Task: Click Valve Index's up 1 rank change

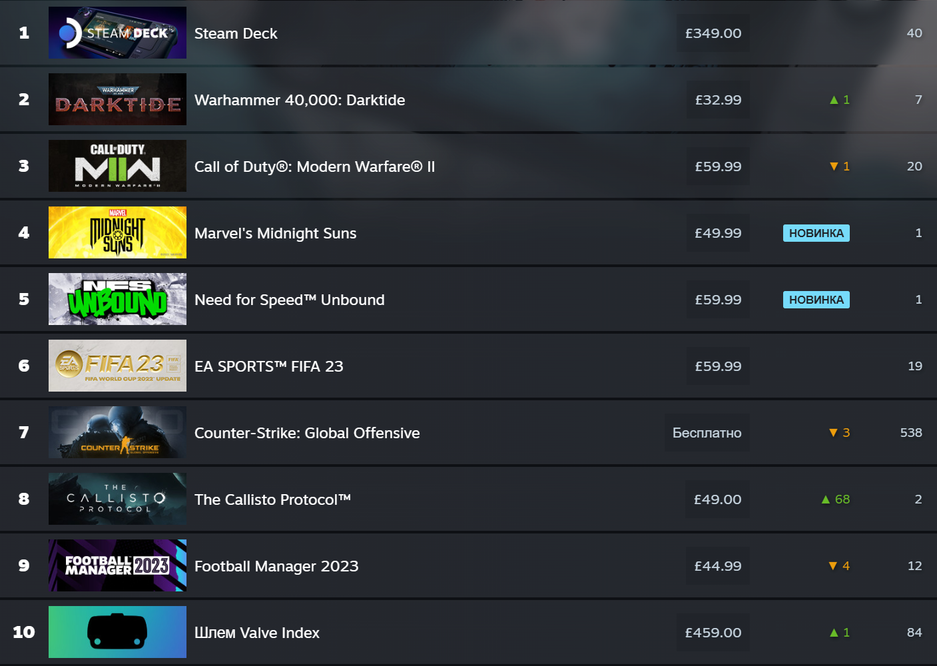Action: point(839,633)
